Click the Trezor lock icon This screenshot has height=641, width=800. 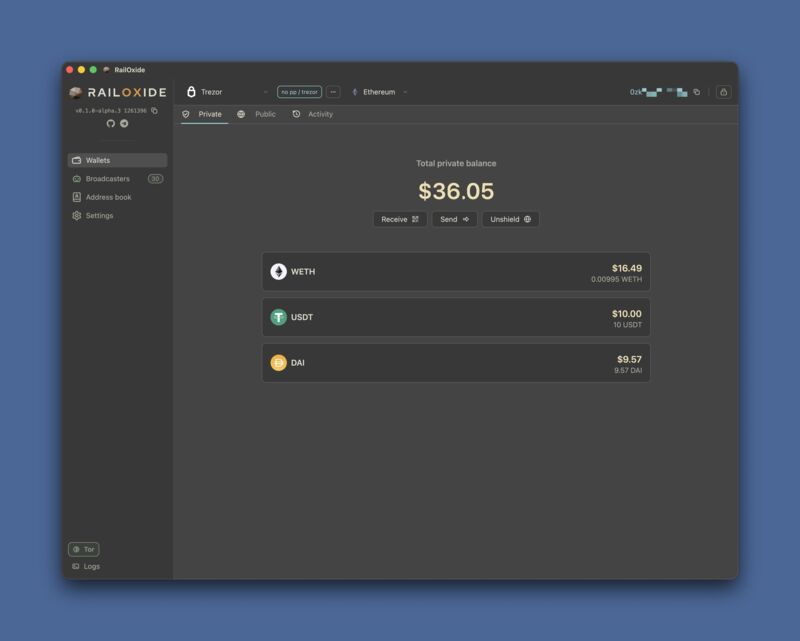191,92
